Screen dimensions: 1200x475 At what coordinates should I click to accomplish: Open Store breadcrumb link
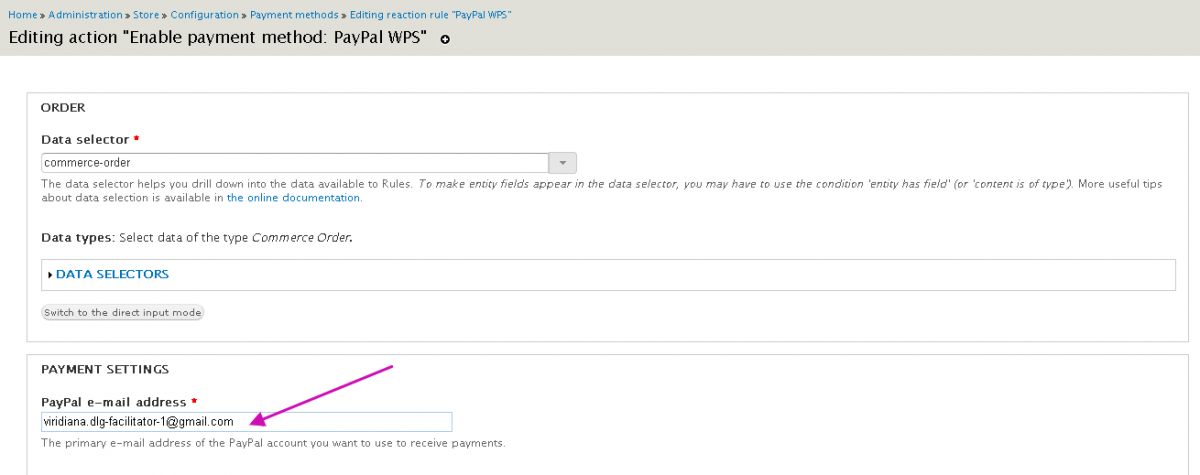(x=146, y=15)
